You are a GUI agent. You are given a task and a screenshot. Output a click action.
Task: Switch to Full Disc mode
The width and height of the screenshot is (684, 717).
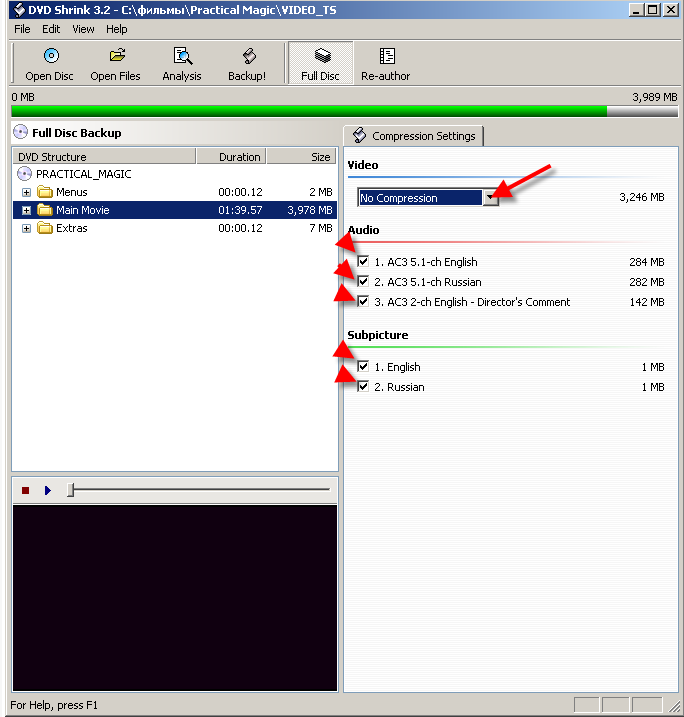(321, 64)
